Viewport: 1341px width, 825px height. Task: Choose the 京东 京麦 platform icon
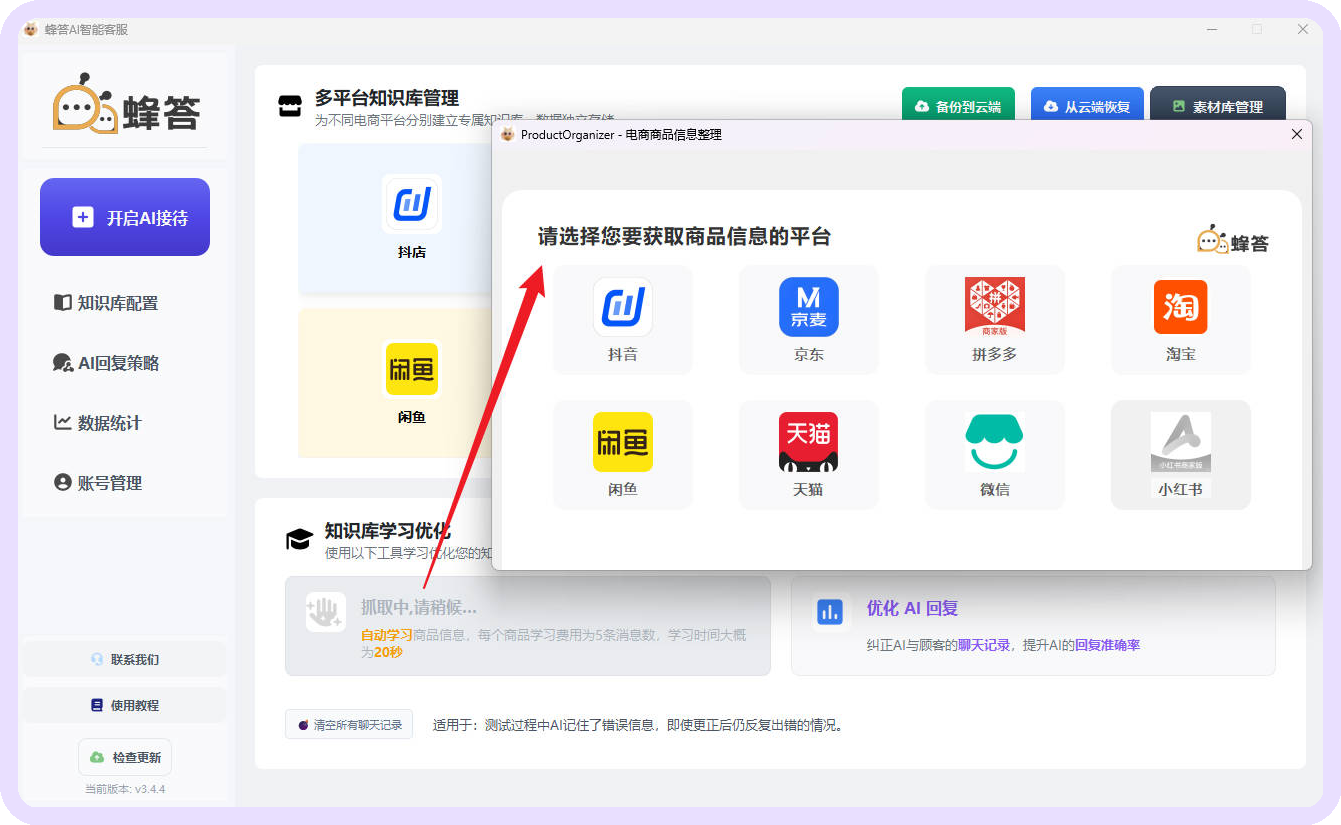point(808,308)
